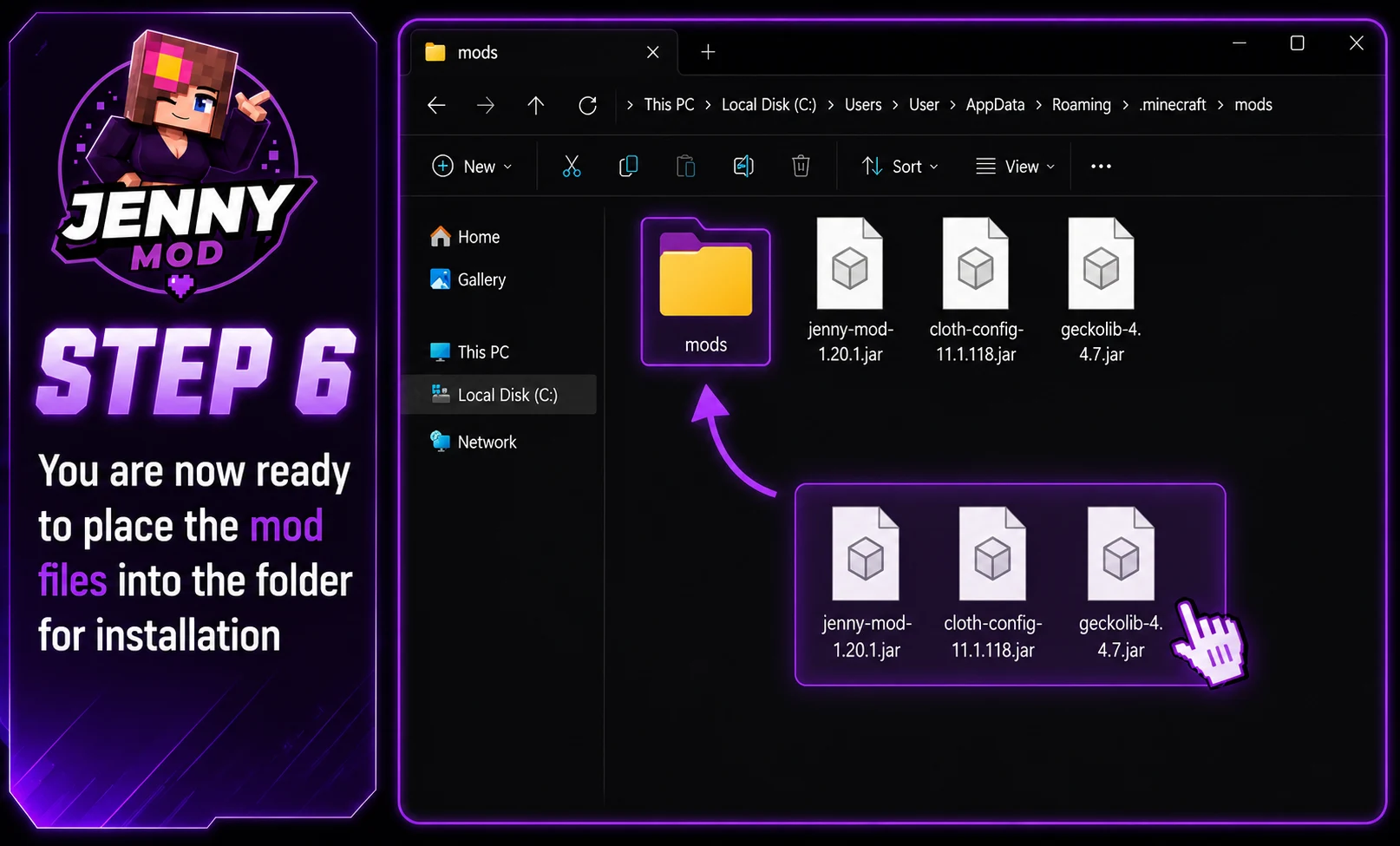
Task: Navigate to the Roaming breadcrumb
Action: tap(1081, 105)
